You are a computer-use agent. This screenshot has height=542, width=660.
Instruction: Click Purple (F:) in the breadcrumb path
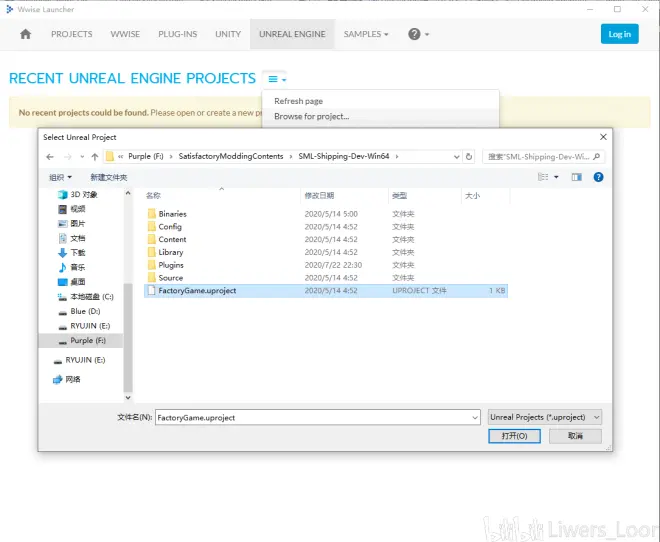[146, 156]
